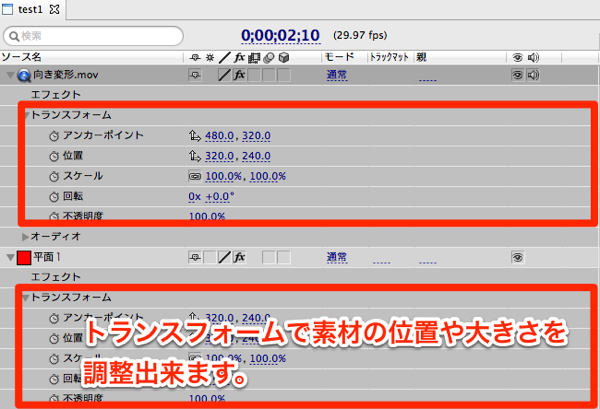
Task: Click the 親 parent column header
Action: coord(421,57)
